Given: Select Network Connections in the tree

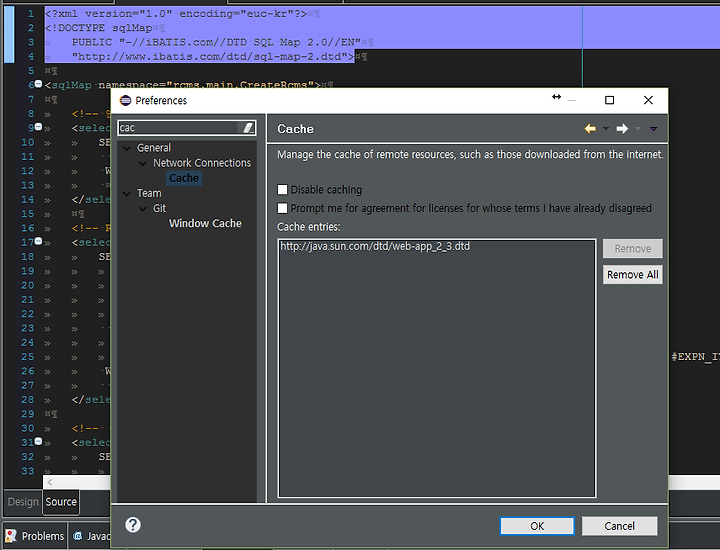Looking at the screenshot, I should click(x=202, y=163).
